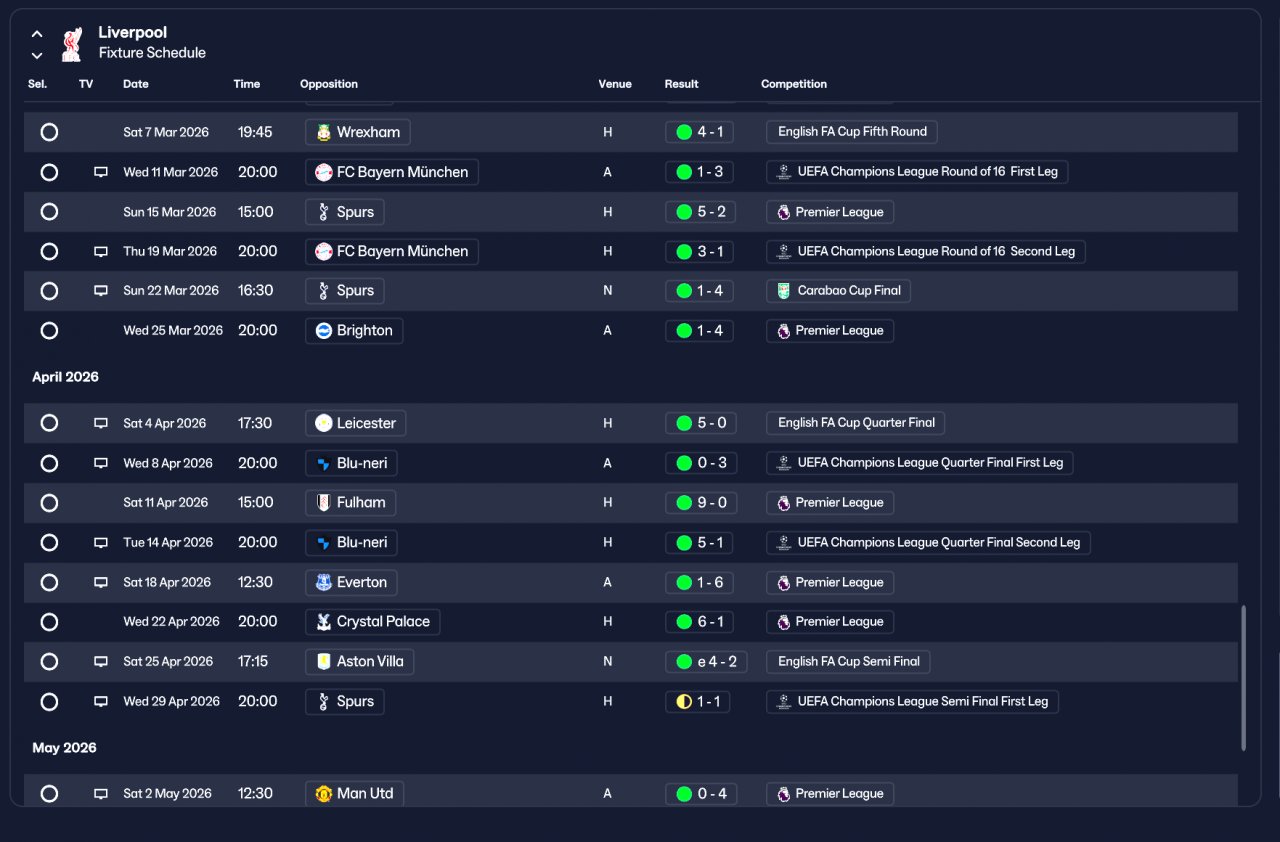Viewport: 1280px width, 842px height.
Task: Click the fixture list vertical scrollbar
Action: (1244, 677)
